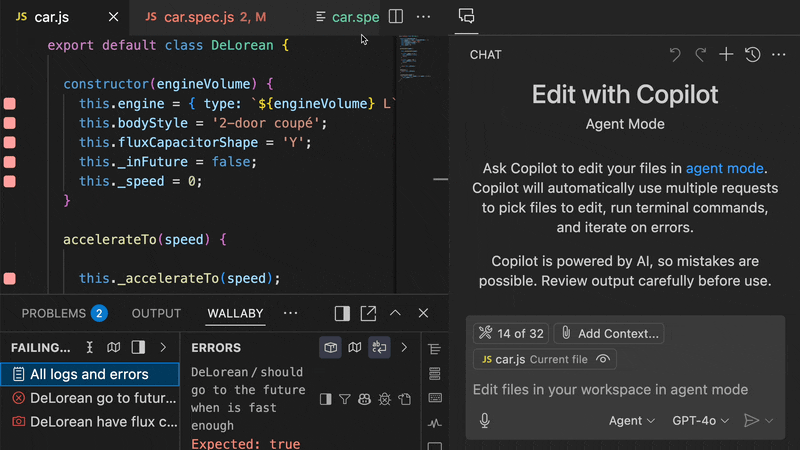Open the GPT-4o model picker
The height and width of the screenshot is (450, 800).
click(x=700, y=420)
